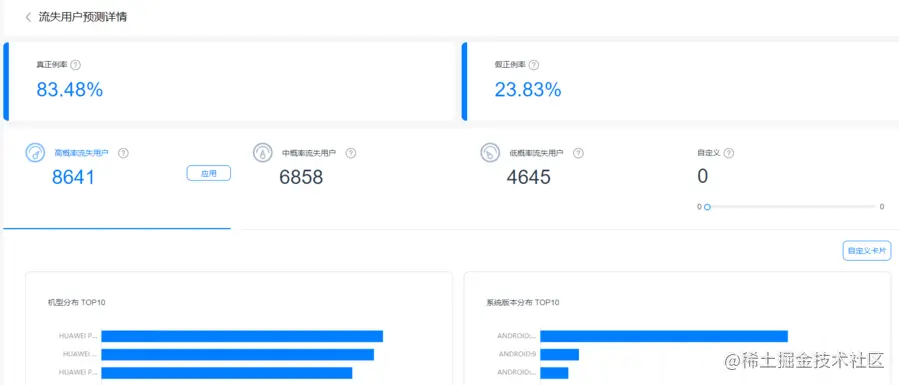Click the 自定义 slider handle

[707, 207]
